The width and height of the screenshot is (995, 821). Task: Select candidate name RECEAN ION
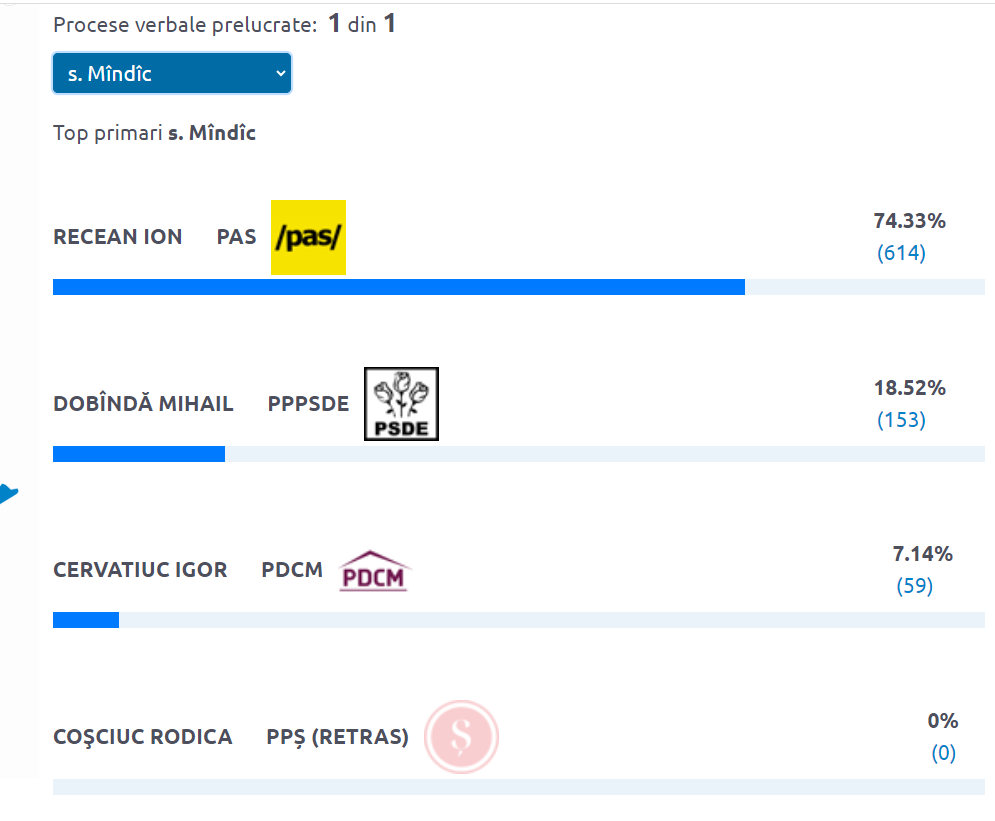click(117, 237)
